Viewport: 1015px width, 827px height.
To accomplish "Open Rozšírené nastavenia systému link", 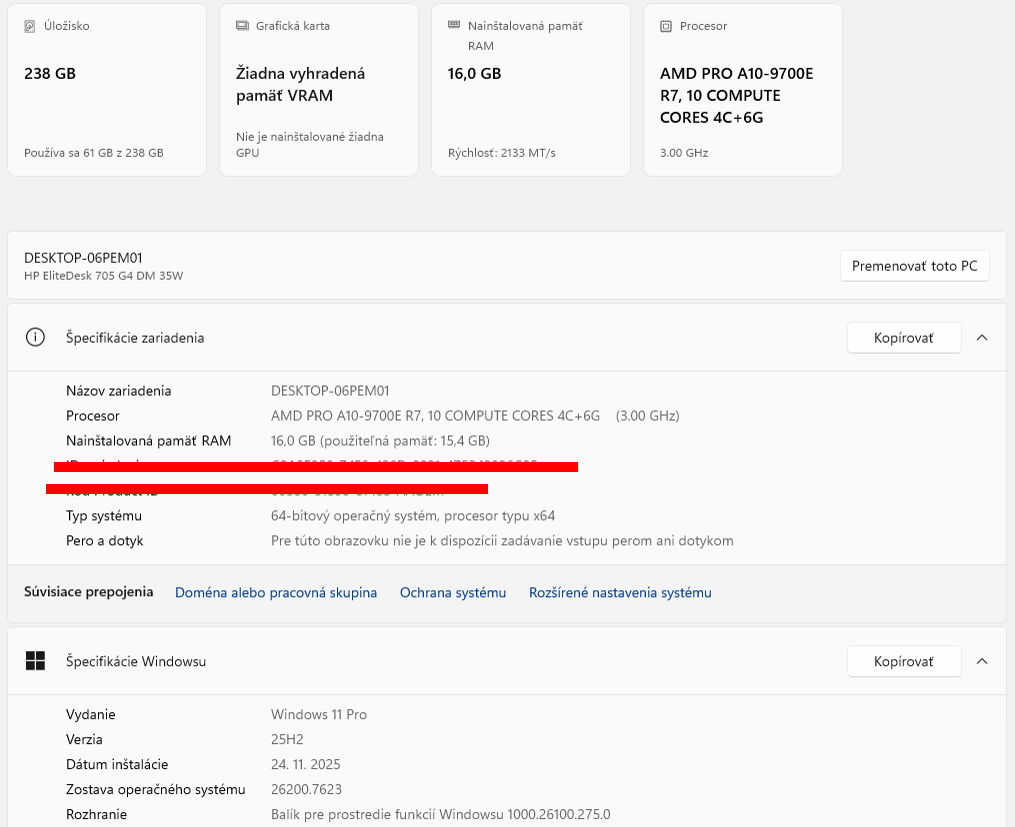I will 620,592.
